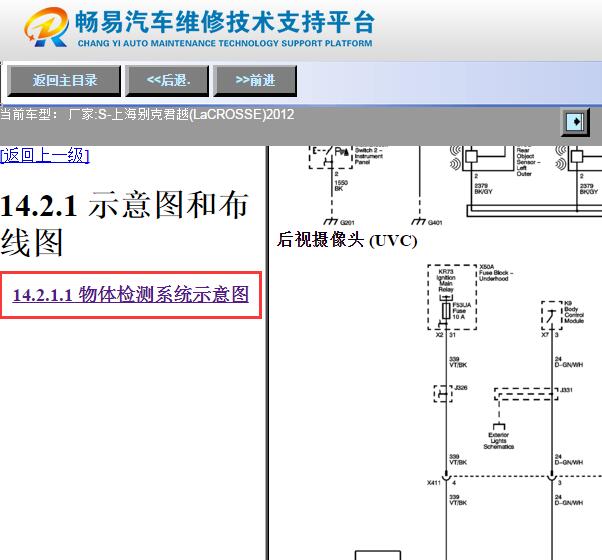Click the X50A Fuse Block Underhood label

[496, 273]
